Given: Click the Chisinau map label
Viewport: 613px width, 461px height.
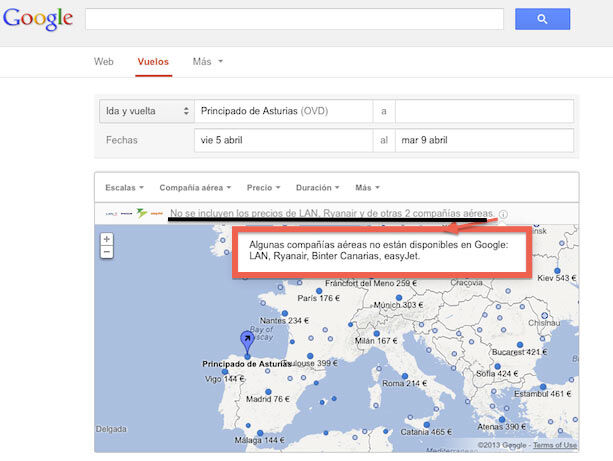Looking at the screenshot, I should pos(544,323).
